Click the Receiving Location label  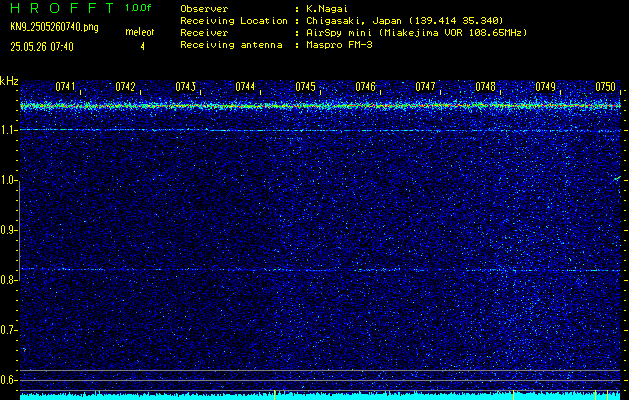pyautogui.click(x=234, y=21)
